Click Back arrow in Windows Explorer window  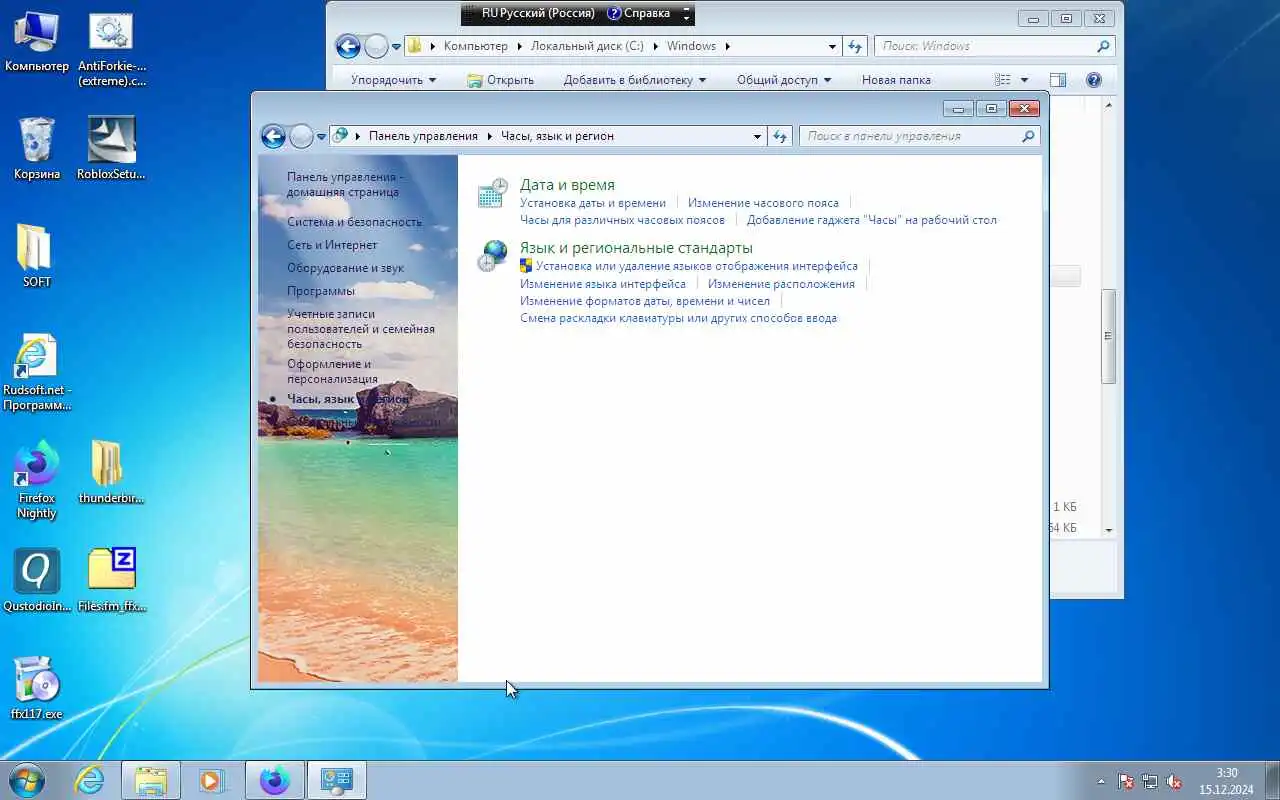tap(348, 46)
